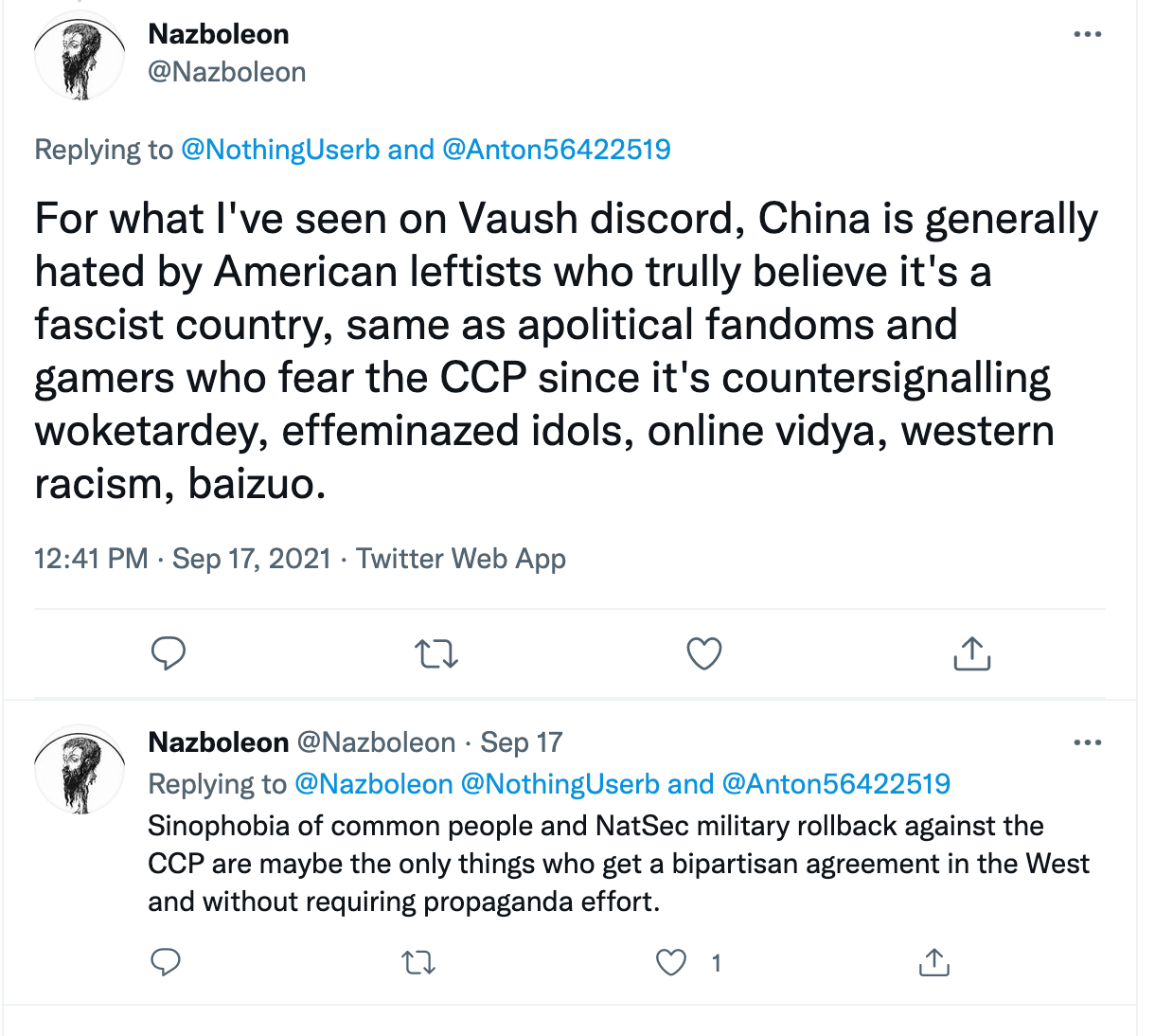Click Nazboleon avatar on main tweet
The width and height of the screenshot is (1155, 1036).
click(x=80, y=59)
